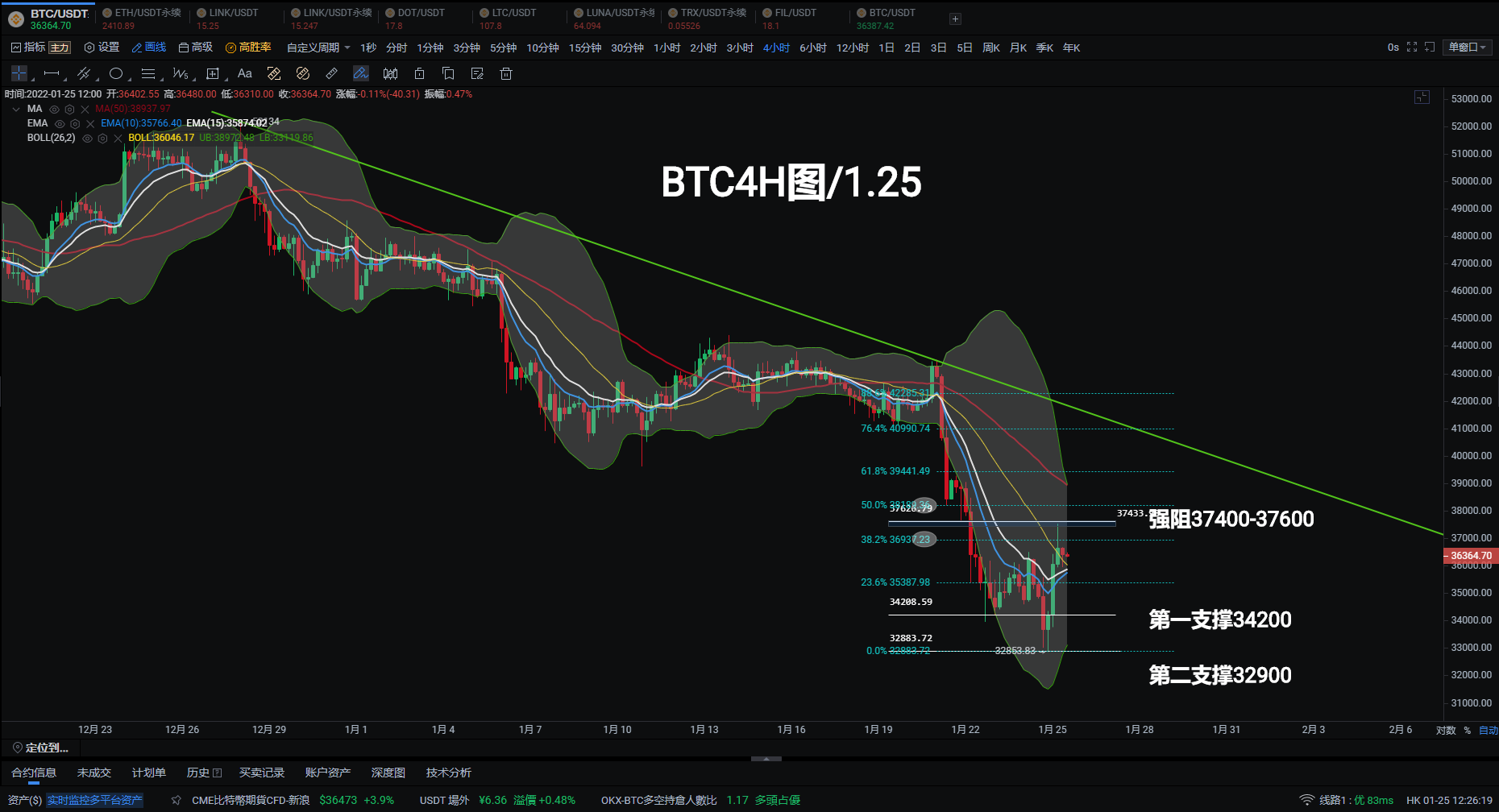
Task: Open the 单窗口 window layout dropdown
Action: tap(1466, 48)
